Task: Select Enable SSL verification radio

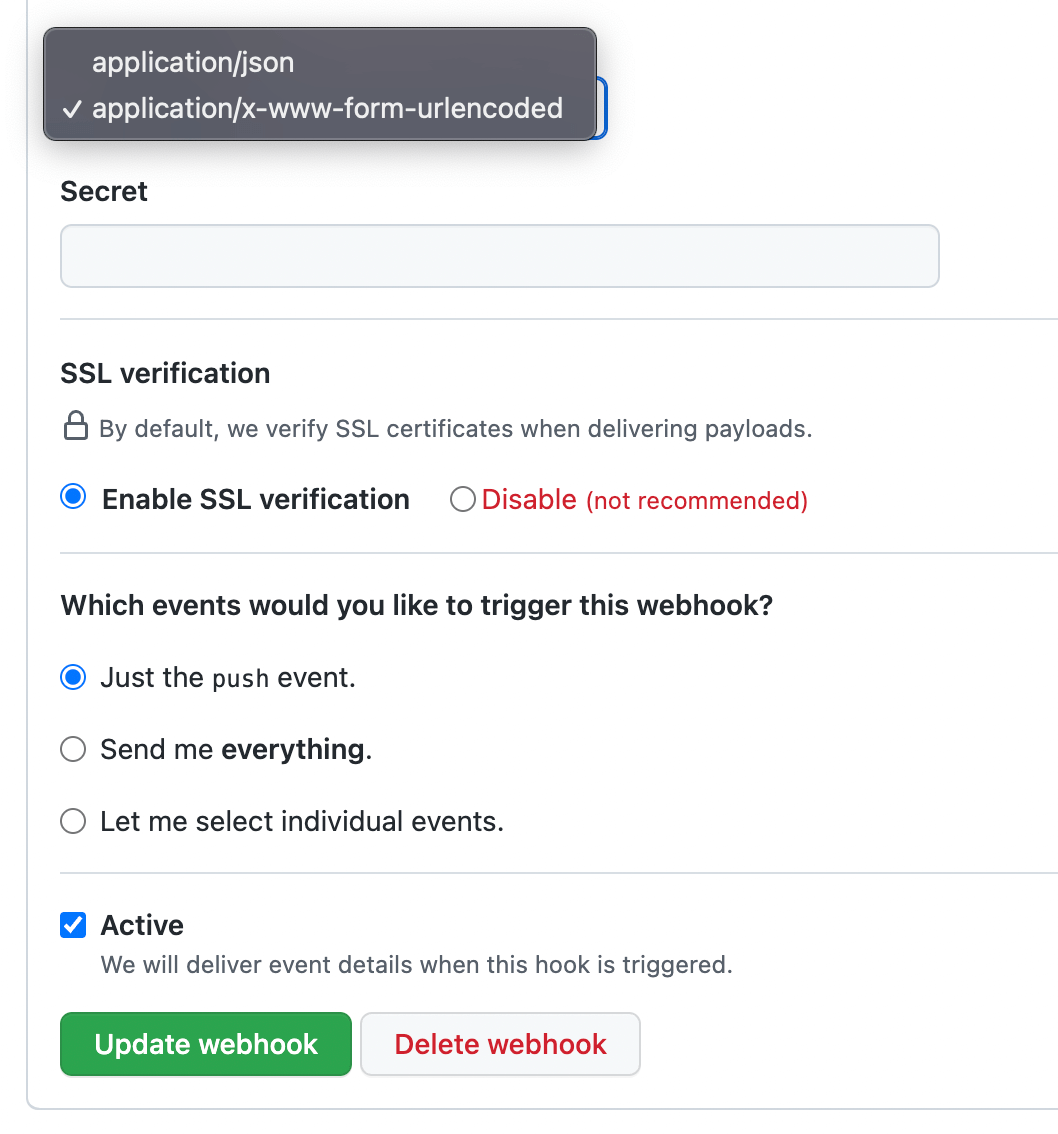Action: 73,497
